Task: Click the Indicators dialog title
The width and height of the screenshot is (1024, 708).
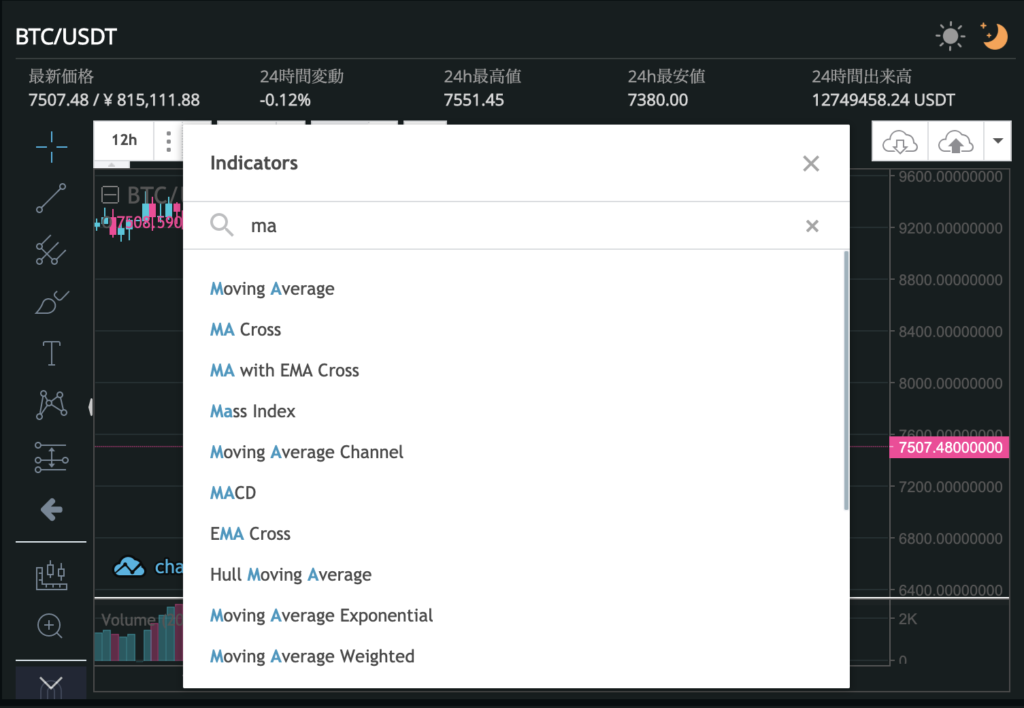Action: click(x=253, y=163)
